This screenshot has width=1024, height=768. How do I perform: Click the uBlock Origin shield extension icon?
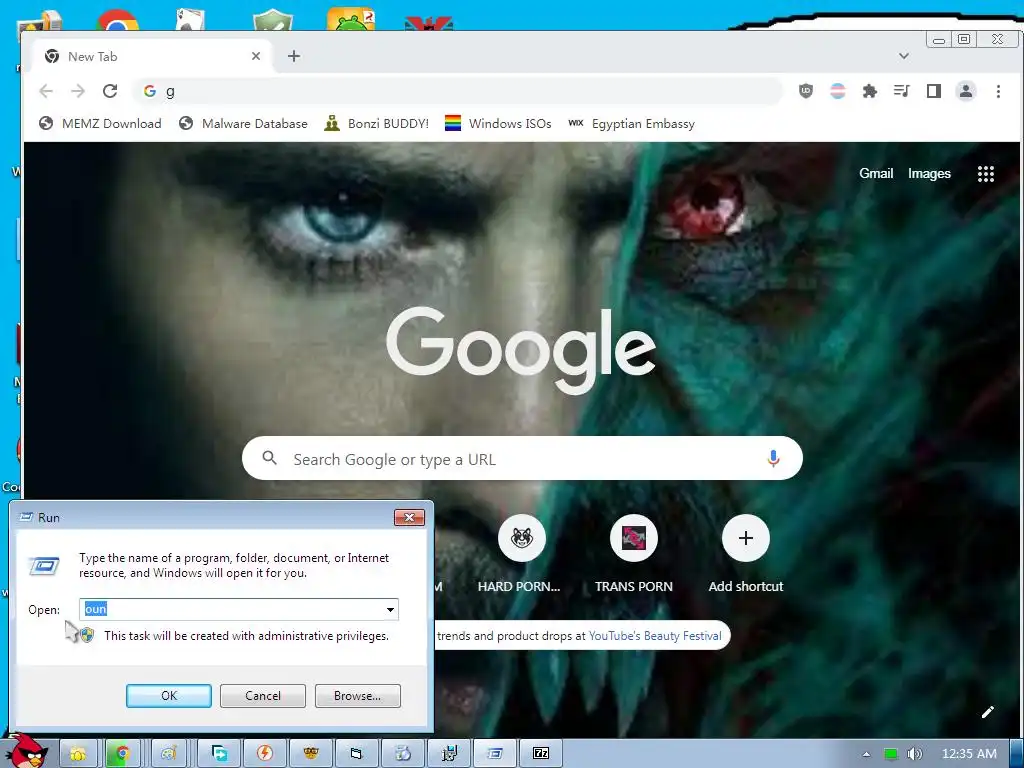point(806,91)
